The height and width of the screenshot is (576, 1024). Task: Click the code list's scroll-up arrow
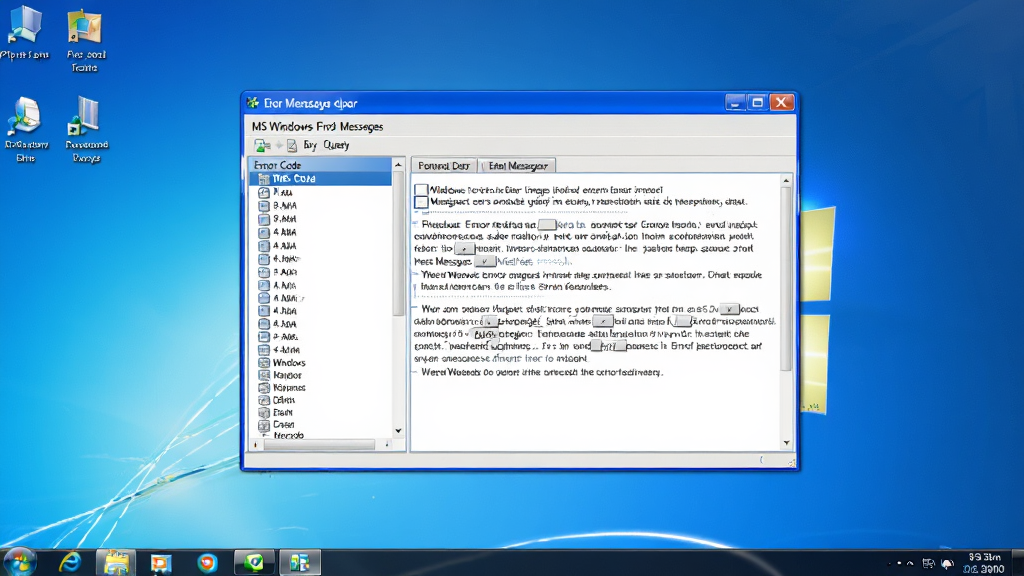tap(398, 165)
